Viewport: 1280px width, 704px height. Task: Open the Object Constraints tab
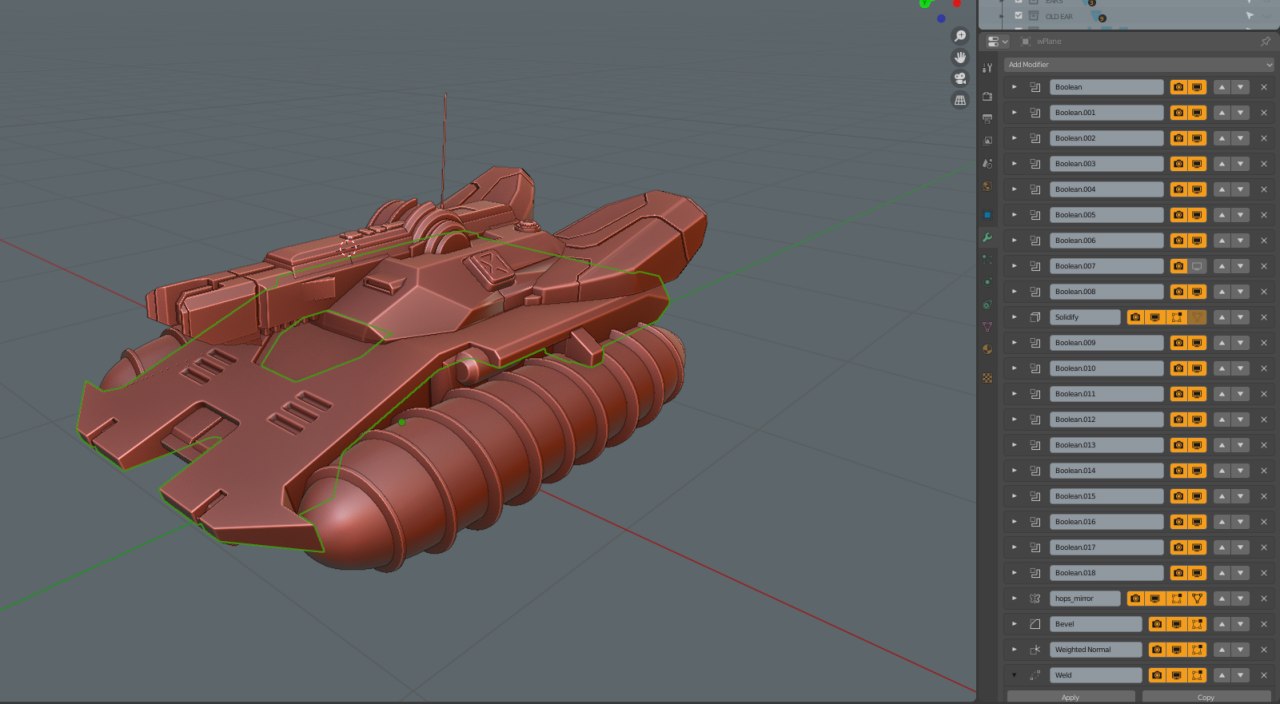coord(988,304)
